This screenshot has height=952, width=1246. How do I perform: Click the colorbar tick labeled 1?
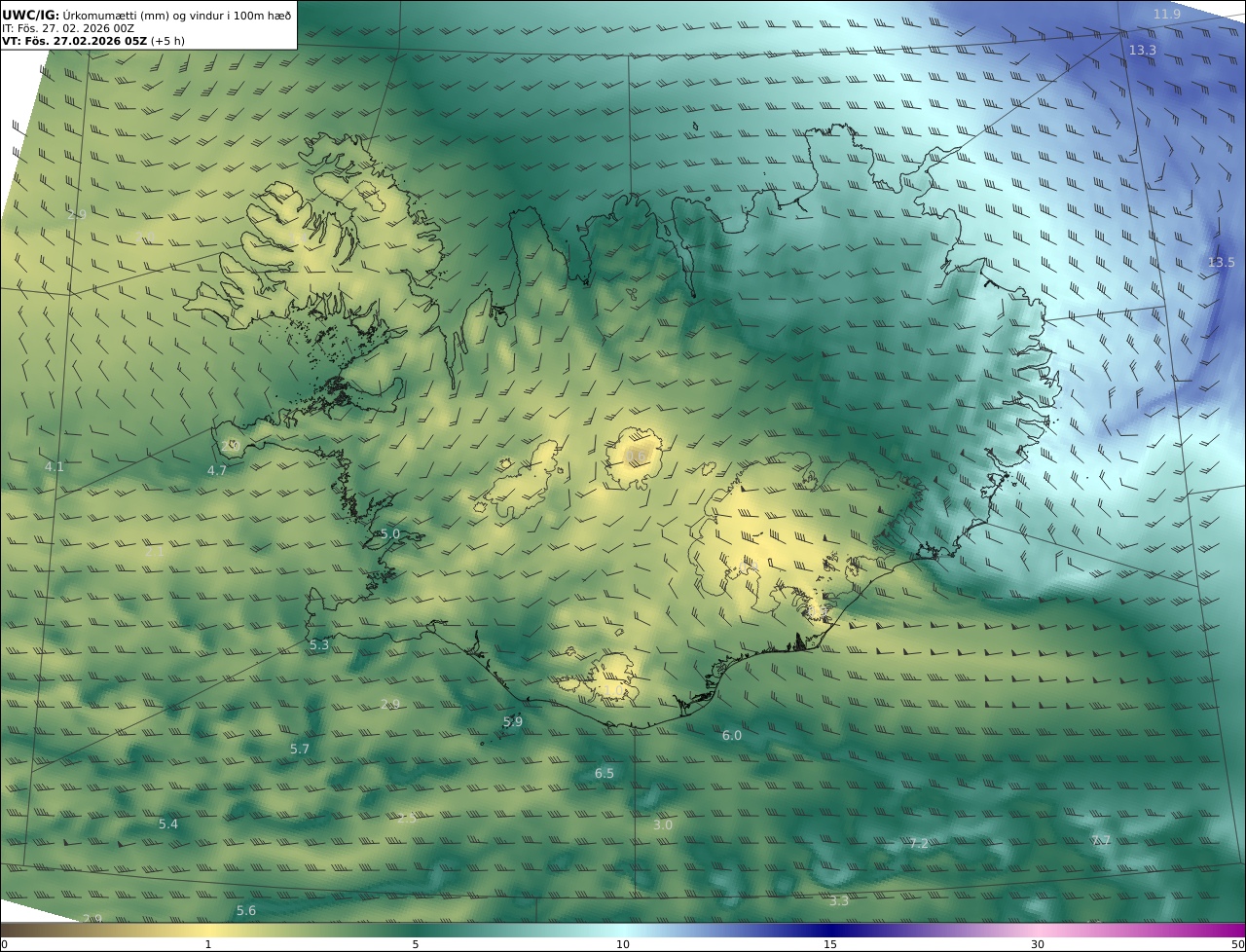[x=208, y=944]
